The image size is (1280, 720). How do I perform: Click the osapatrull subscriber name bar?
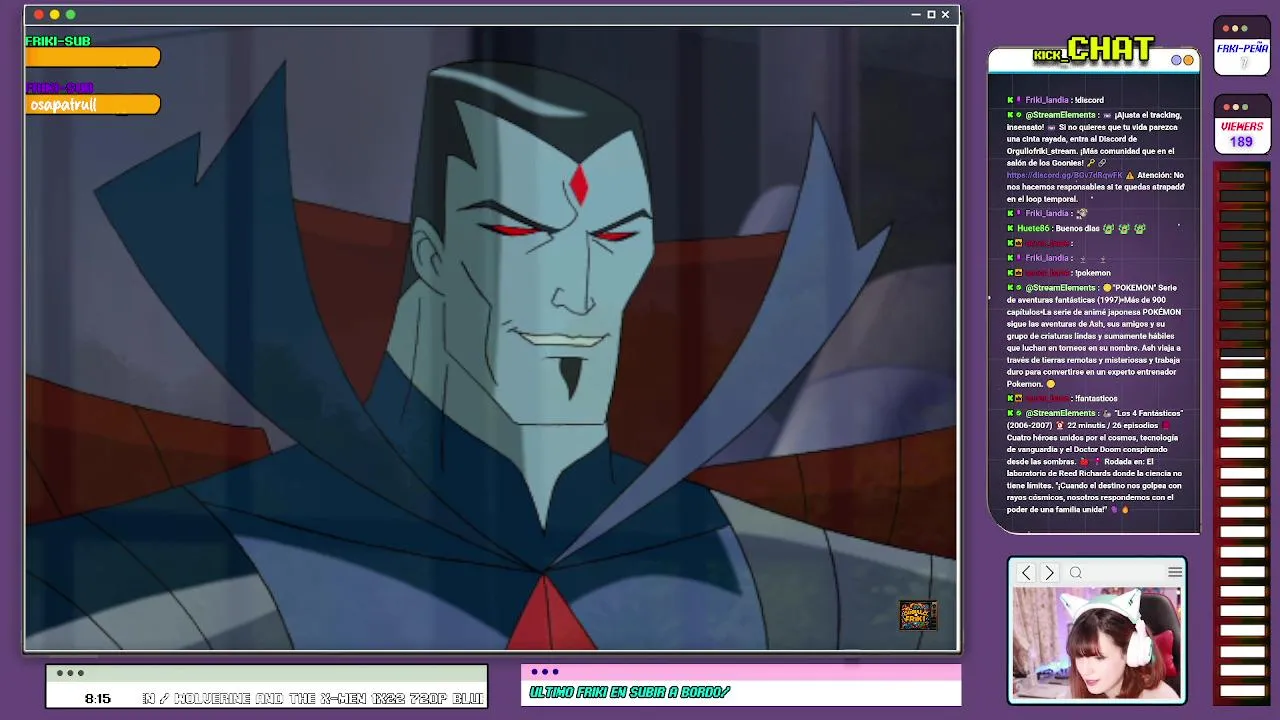93,105
